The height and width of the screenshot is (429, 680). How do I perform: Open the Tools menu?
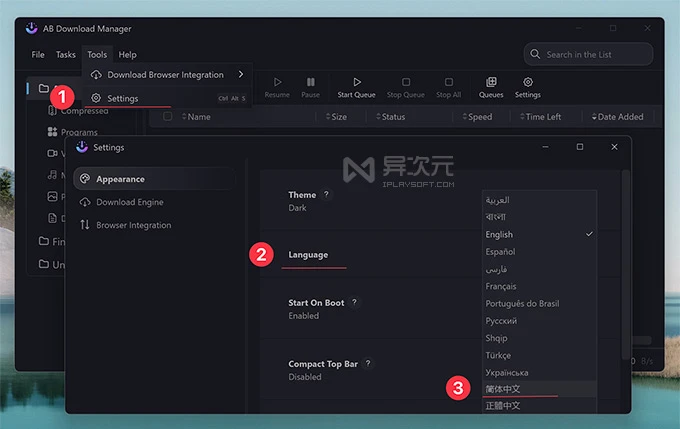click(97, 55)
